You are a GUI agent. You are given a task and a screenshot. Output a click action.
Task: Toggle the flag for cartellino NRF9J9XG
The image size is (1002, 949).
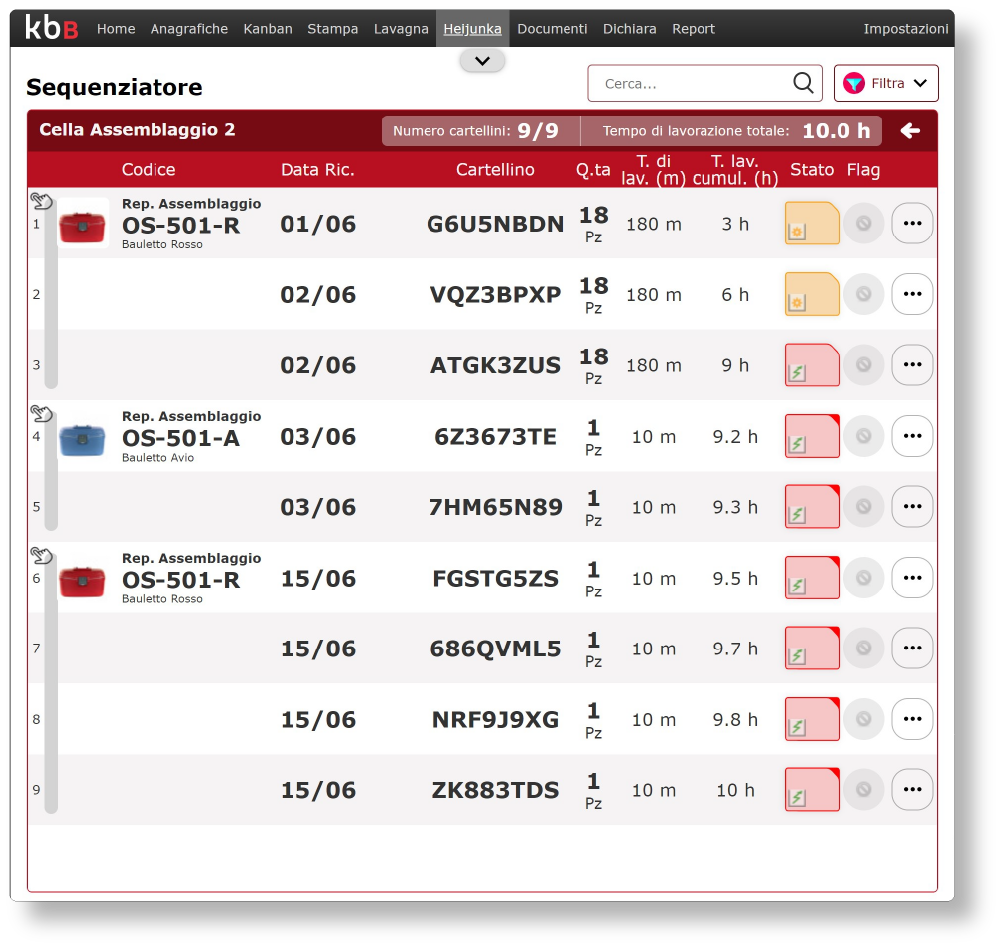pyautogui.click(x=863, y=720)
